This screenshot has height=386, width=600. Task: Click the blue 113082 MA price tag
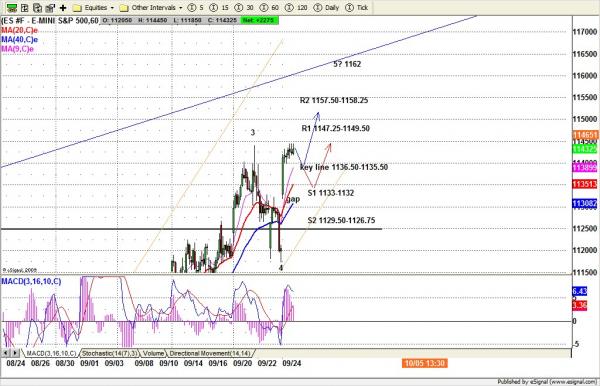[x=585, y=204]
